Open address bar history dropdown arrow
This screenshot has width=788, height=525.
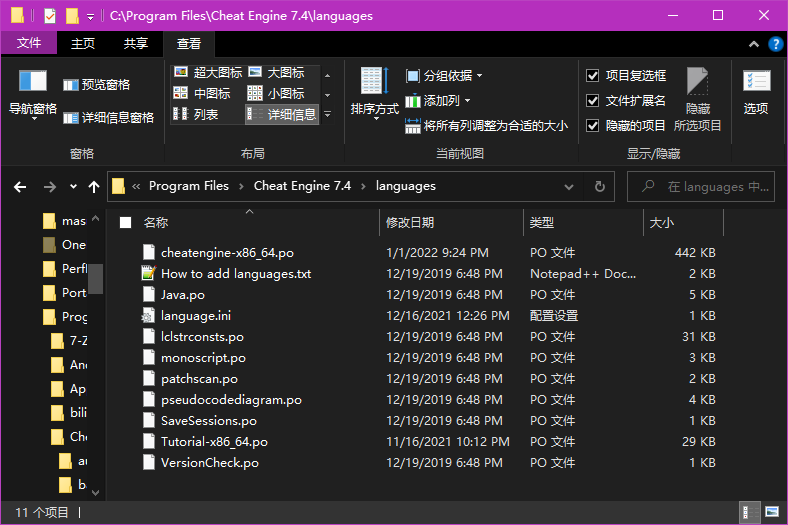(570, 186)
